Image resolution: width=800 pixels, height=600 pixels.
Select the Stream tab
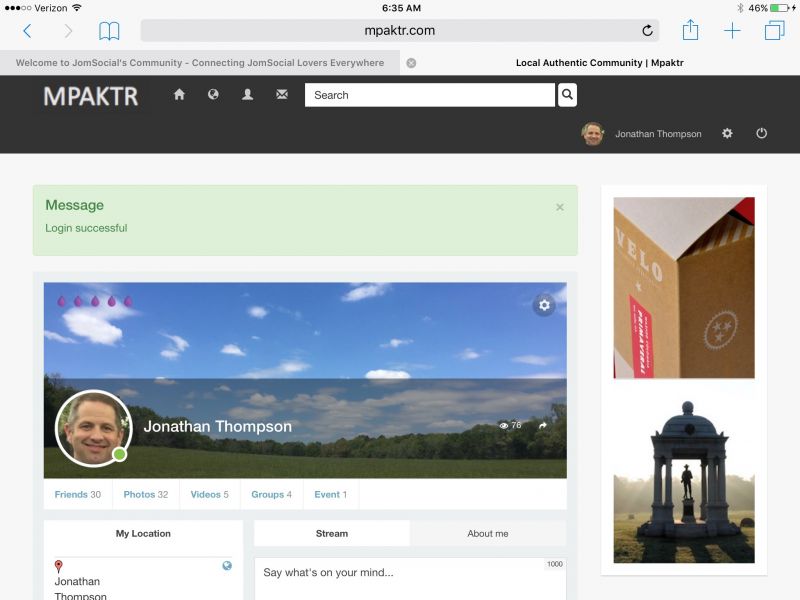(x=332, y=533)
